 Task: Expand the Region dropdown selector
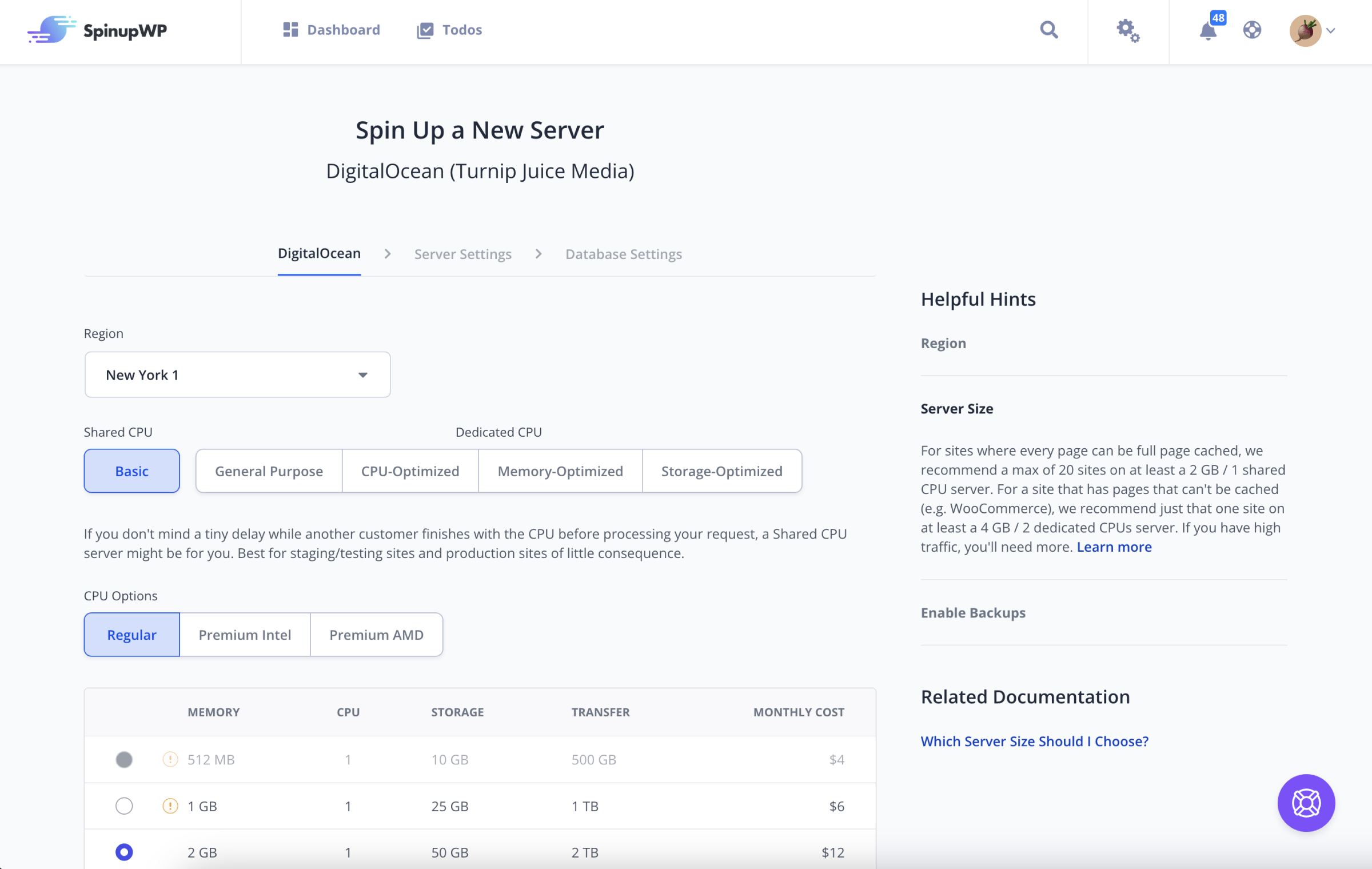point(237,374)
